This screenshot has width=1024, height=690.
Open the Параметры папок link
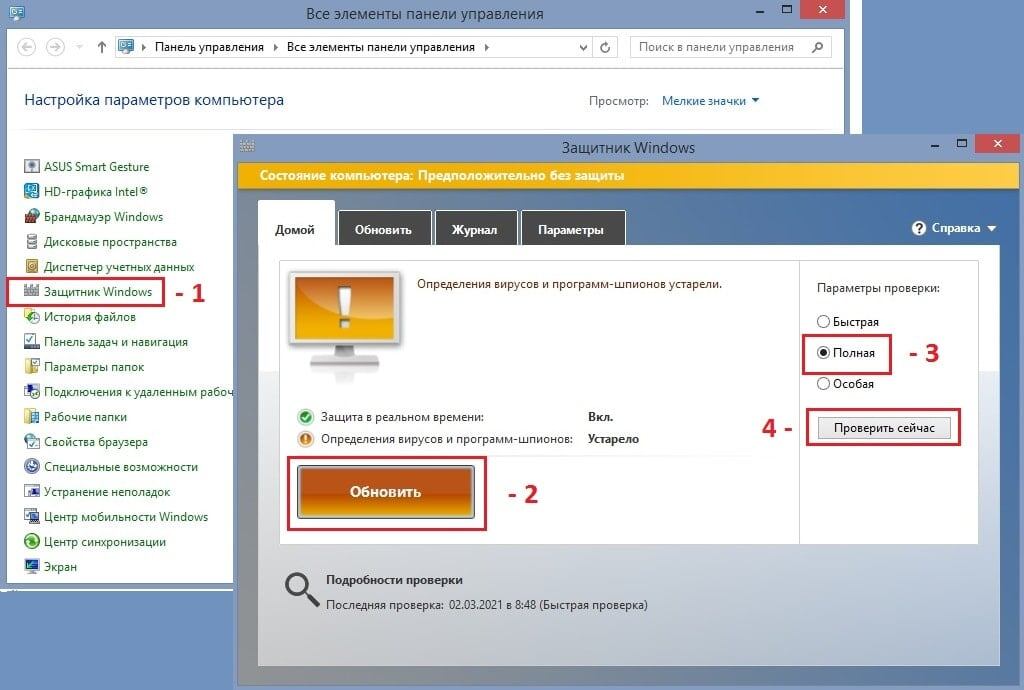click(93, 366)
